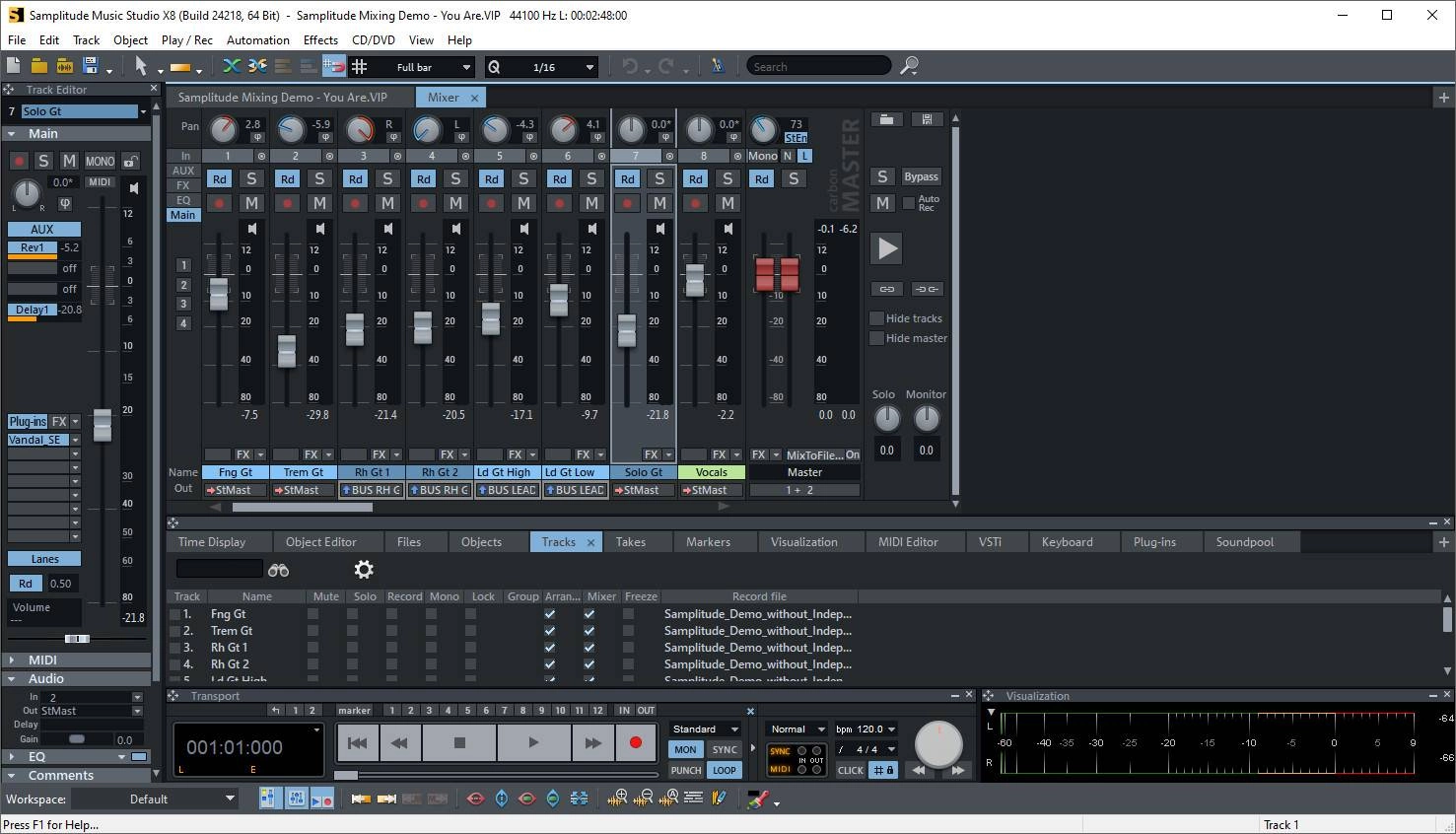This screenshot has width=1456, height=834.
Task: Start playback in Transport panel
Action: tap(533, 742)
